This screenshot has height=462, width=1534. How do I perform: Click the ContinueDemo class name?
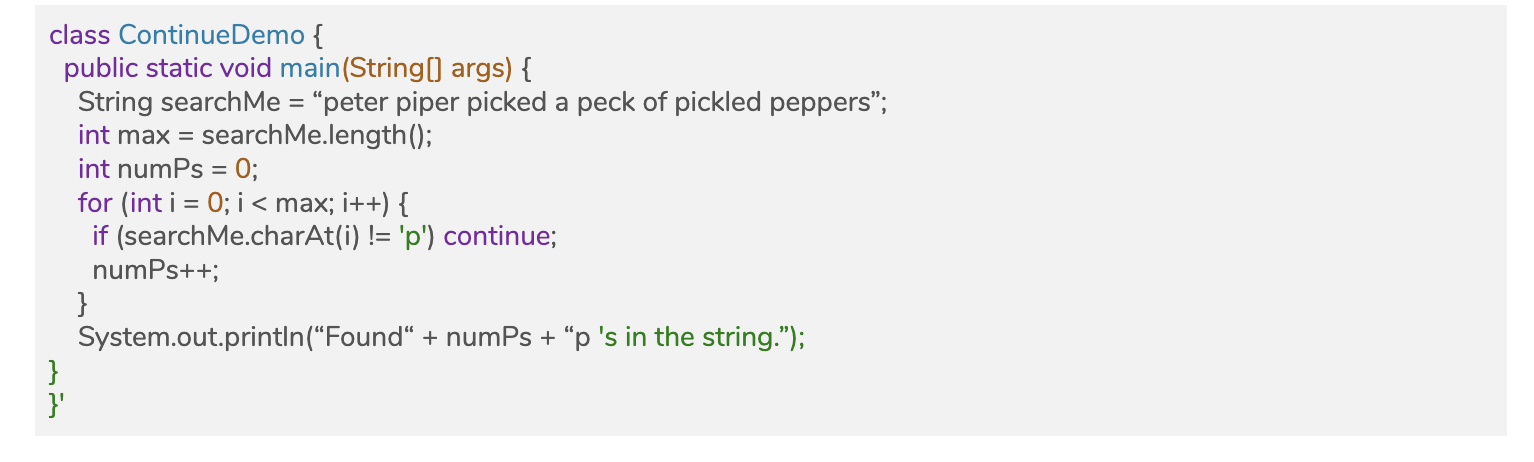coord(211,35)
